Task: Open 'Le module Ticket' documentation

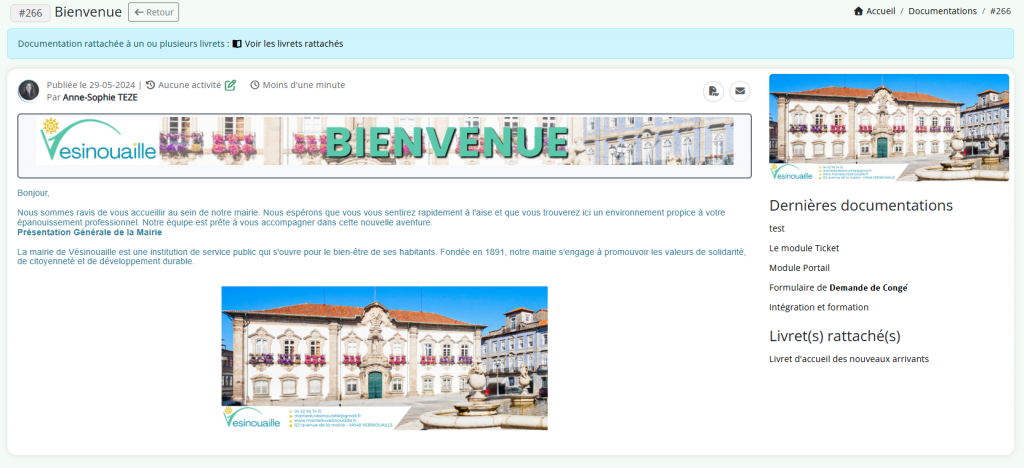Action: tap(804, 248)
